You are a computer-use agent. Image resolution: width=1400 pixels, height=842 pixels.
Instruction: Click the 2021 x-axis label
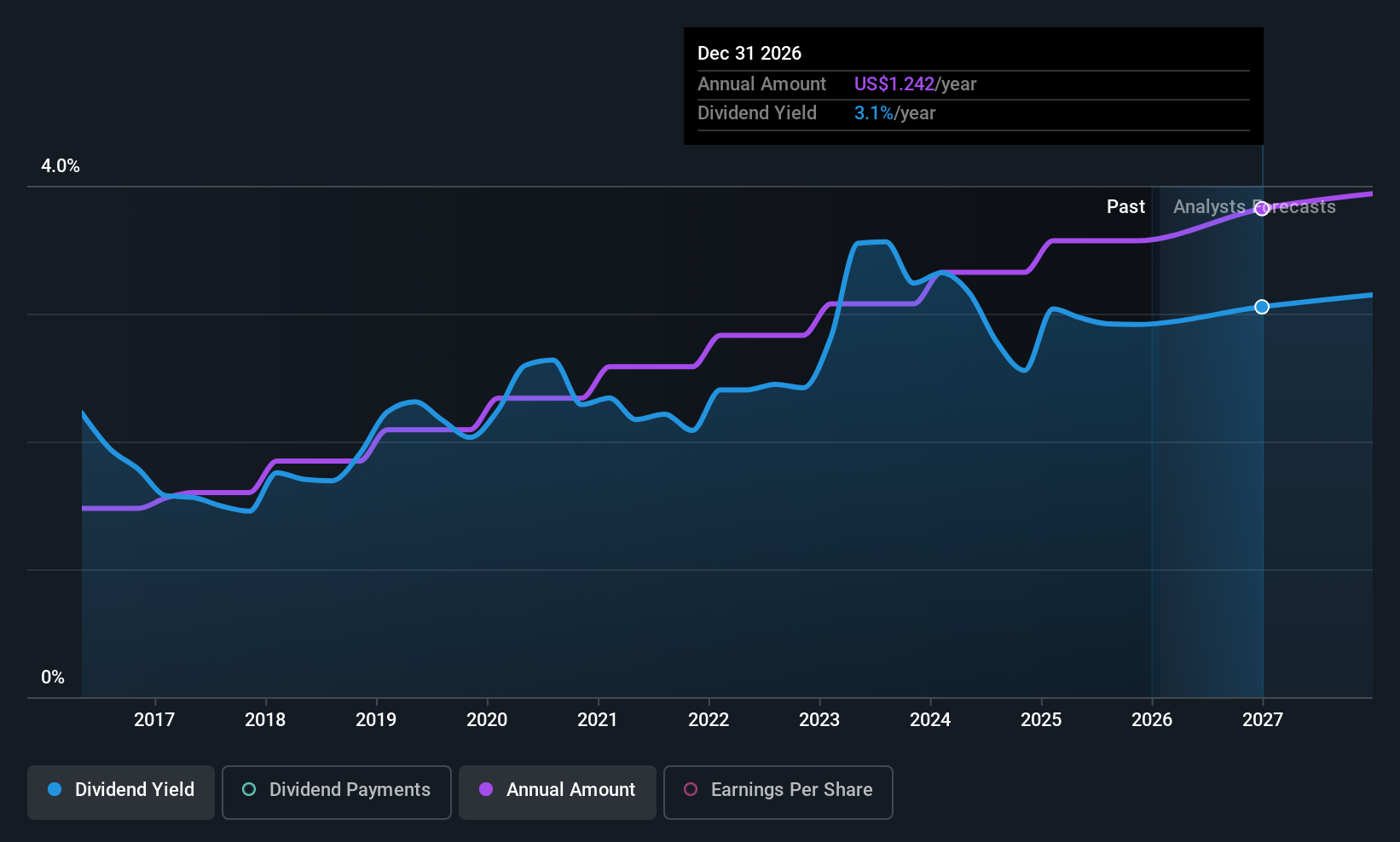598,720
